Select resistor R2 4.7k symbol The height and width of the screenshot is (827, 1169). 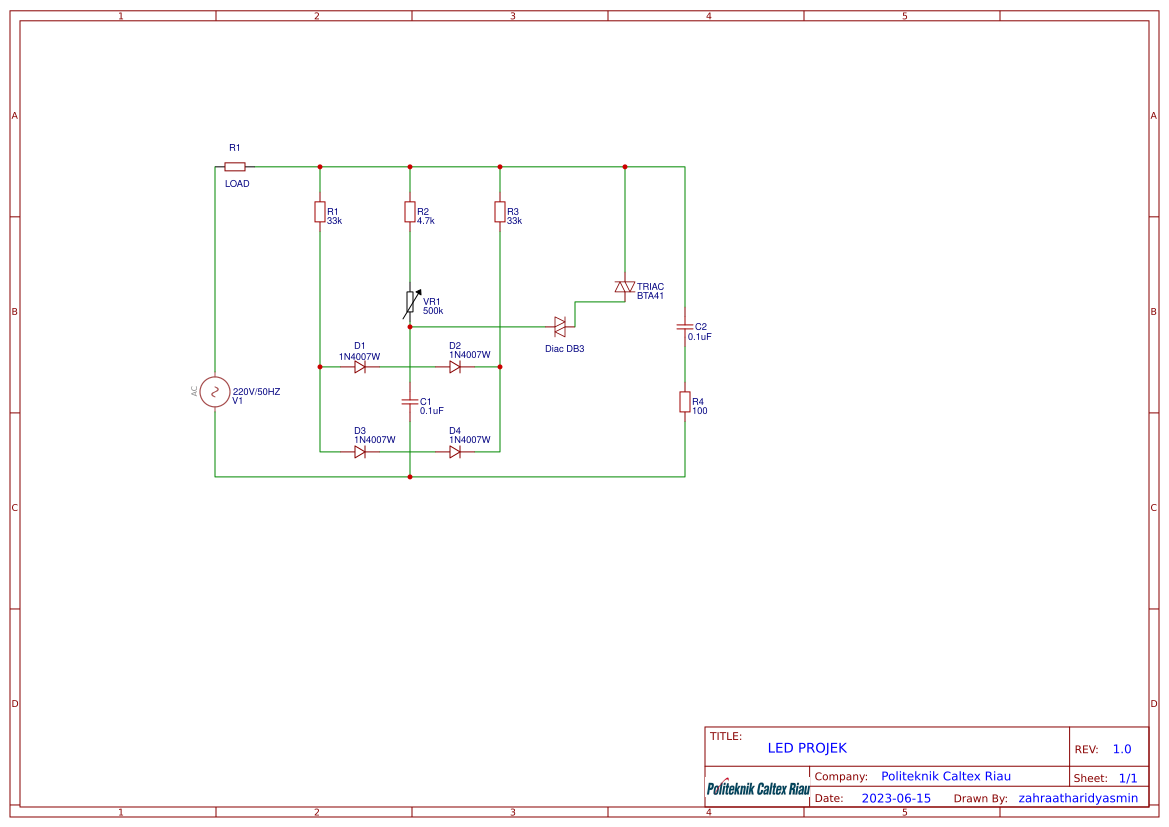(x=410, y=212)
